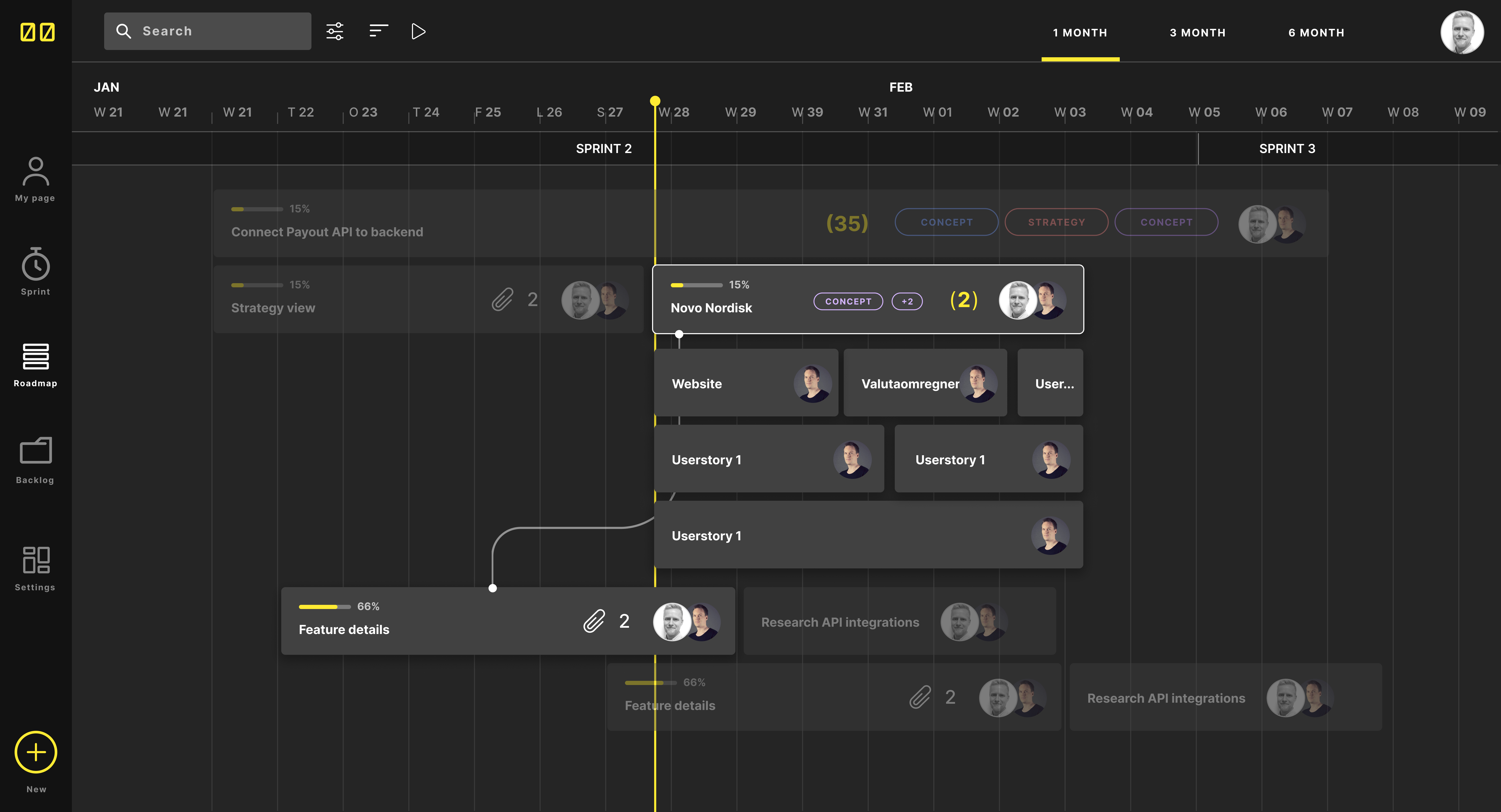The width and height of the screenshot is (1501, 812).
Task: Open the truncated User... card
Action: click(x=1050, y=383)
